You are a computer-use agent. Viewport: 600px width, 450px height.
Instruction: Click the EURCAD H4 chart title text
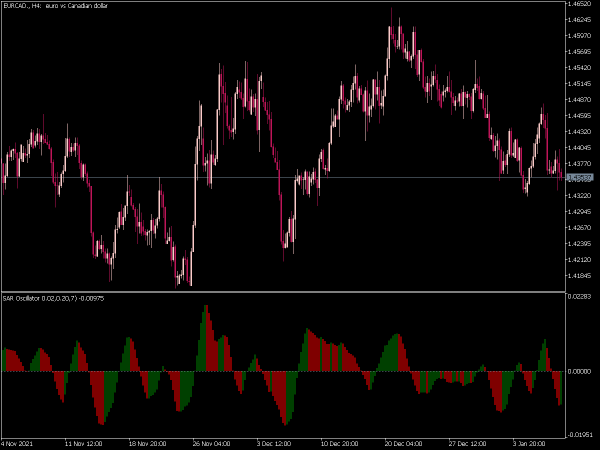click(55, 6)
